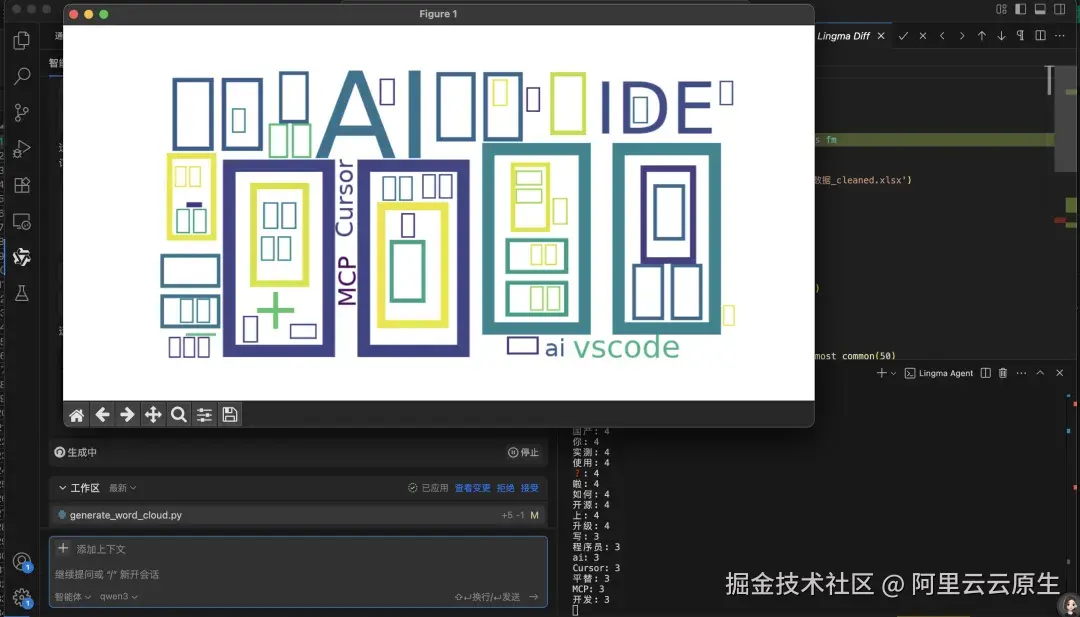Viewport: 1080px width, 617px height.
Task: Toggle whitespace display pilcrow icon in diff toolbar
Action: [x=1020, y=36]
